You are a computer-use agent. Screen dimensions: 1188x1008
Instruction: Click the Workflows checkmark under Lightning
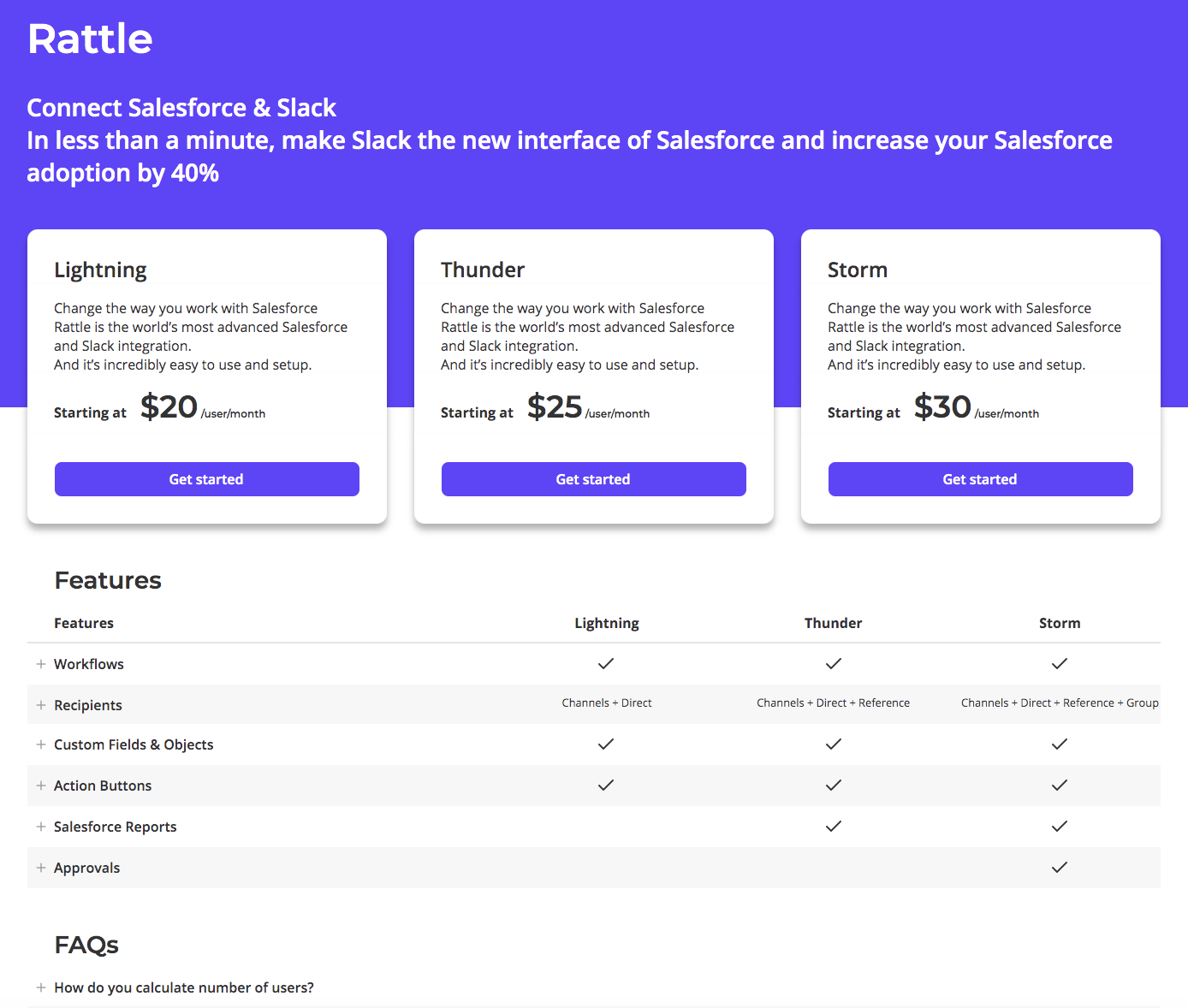click(606, 663)
